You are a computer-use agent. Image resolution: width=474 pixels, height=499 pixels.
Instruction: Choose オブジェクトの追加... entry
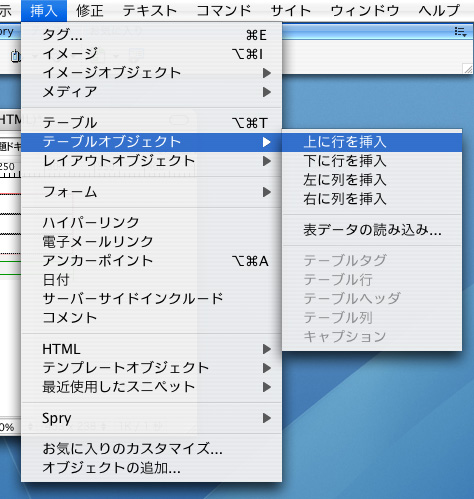pos(152,468)
